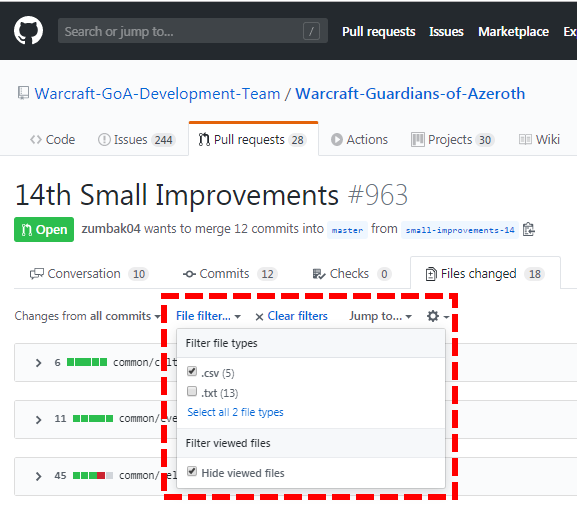Expand the file with 11 changes
The height and width of the screenshot is (505, 577).
[x=38, y=420]
